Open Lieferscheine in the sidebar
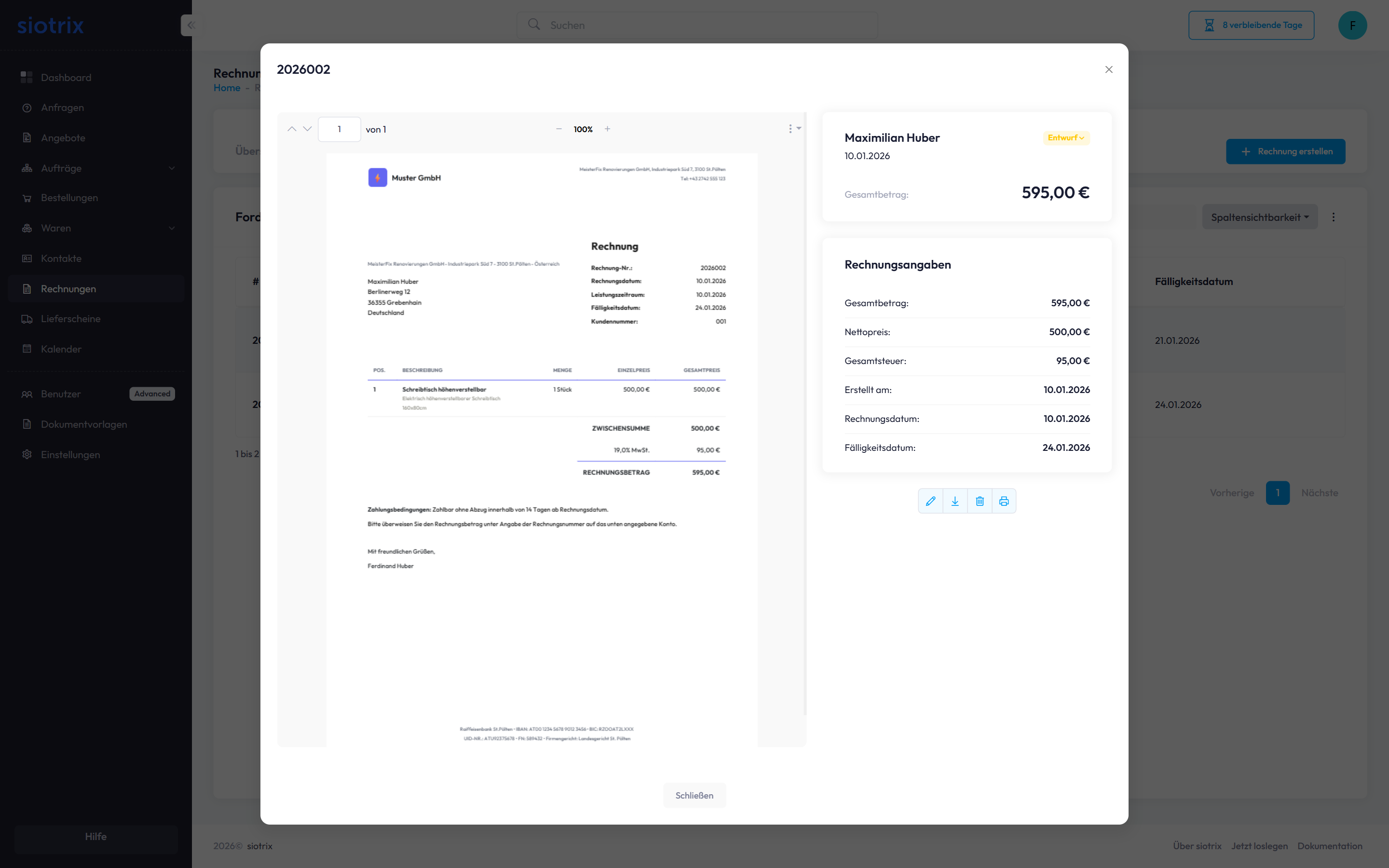 point(70,319)
